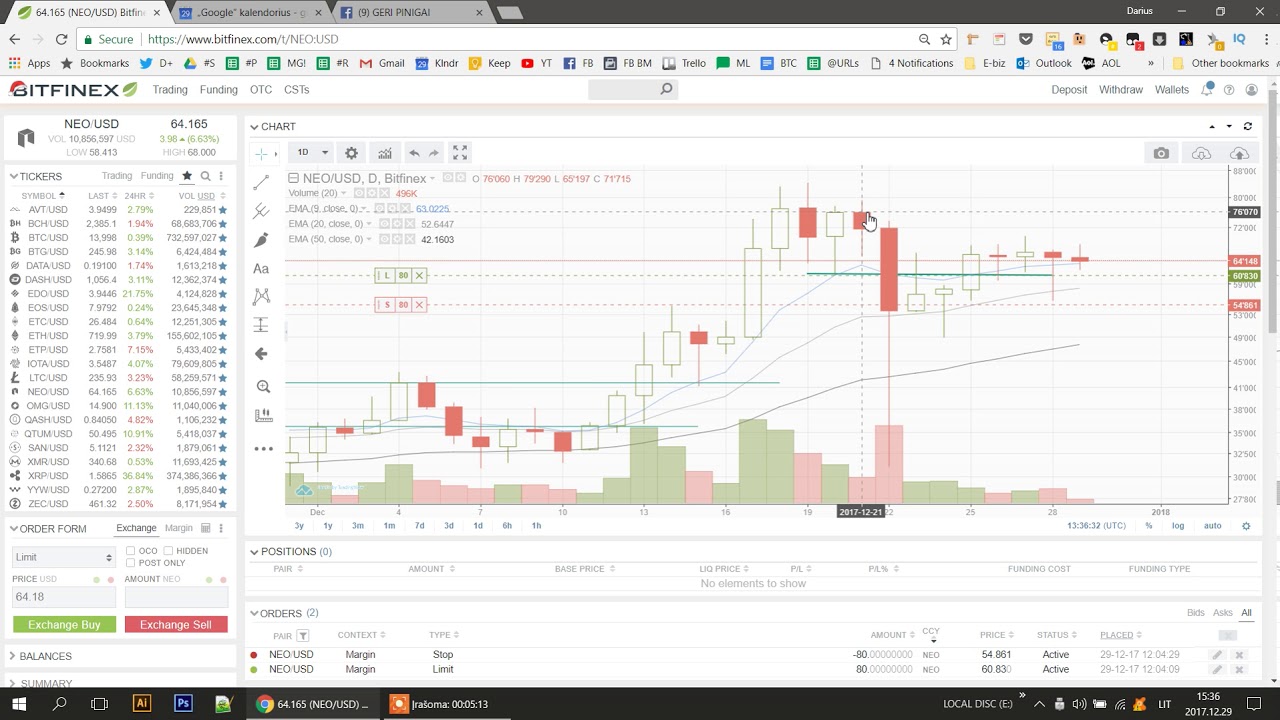Click the Exchange Buy button
Viewport: 1280px width, 720px height.
[64, 624]
